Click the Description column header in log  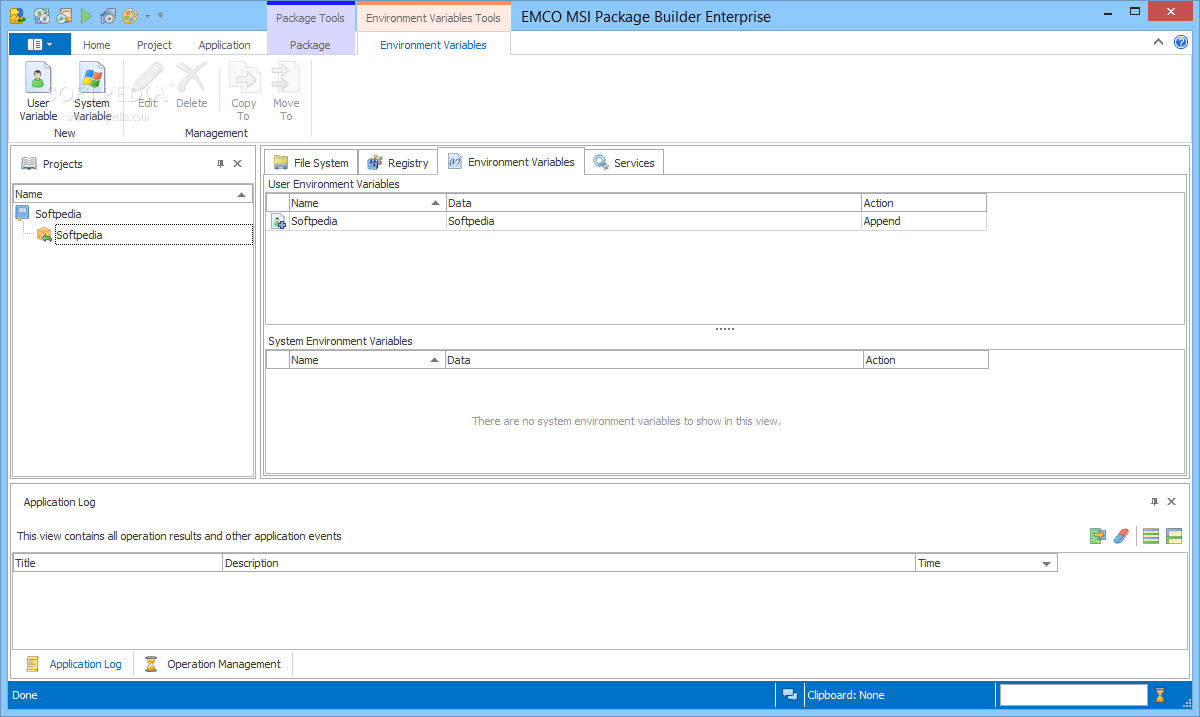pos(569,563)
